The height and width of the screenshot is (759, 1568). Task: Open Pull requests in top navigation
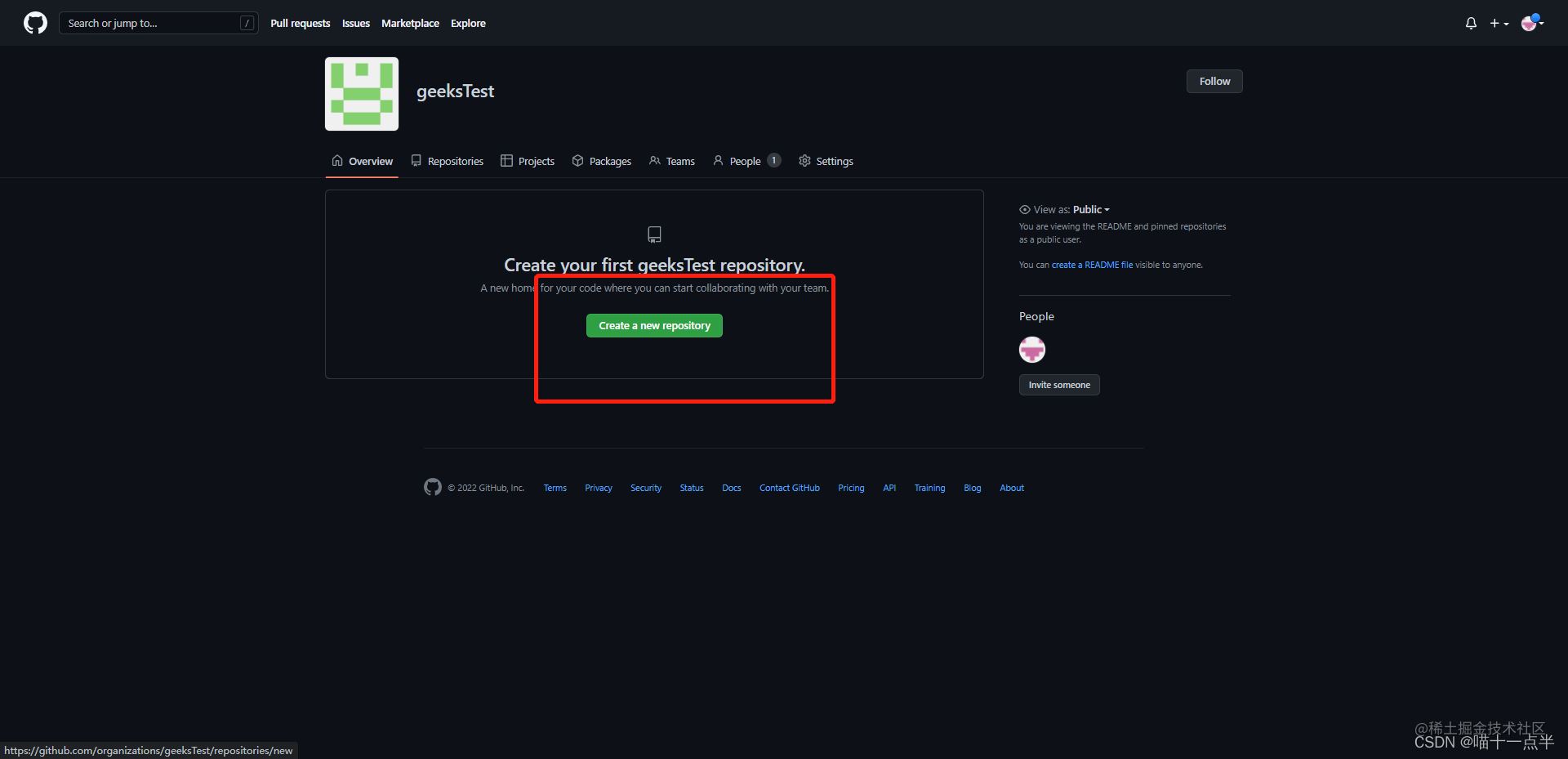pyautogui.click(x=301, y=24)
